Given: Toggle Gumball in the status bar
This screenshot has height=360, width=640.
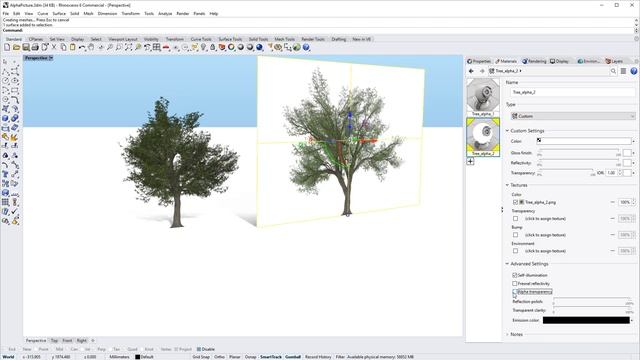Looking at the screenshot, I should (x=293, y=357).
